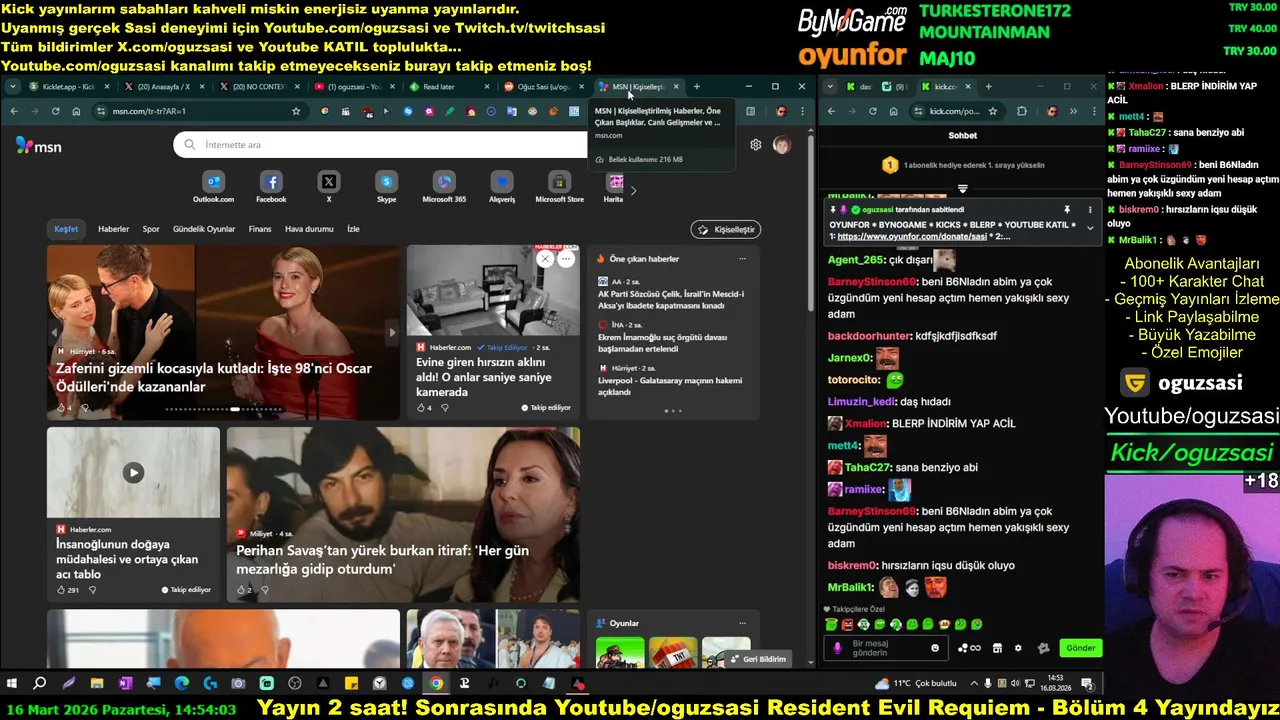This screenshot has width=1280, height=720.
Task: Open MSN profile avatar
Action: (781, 145)
